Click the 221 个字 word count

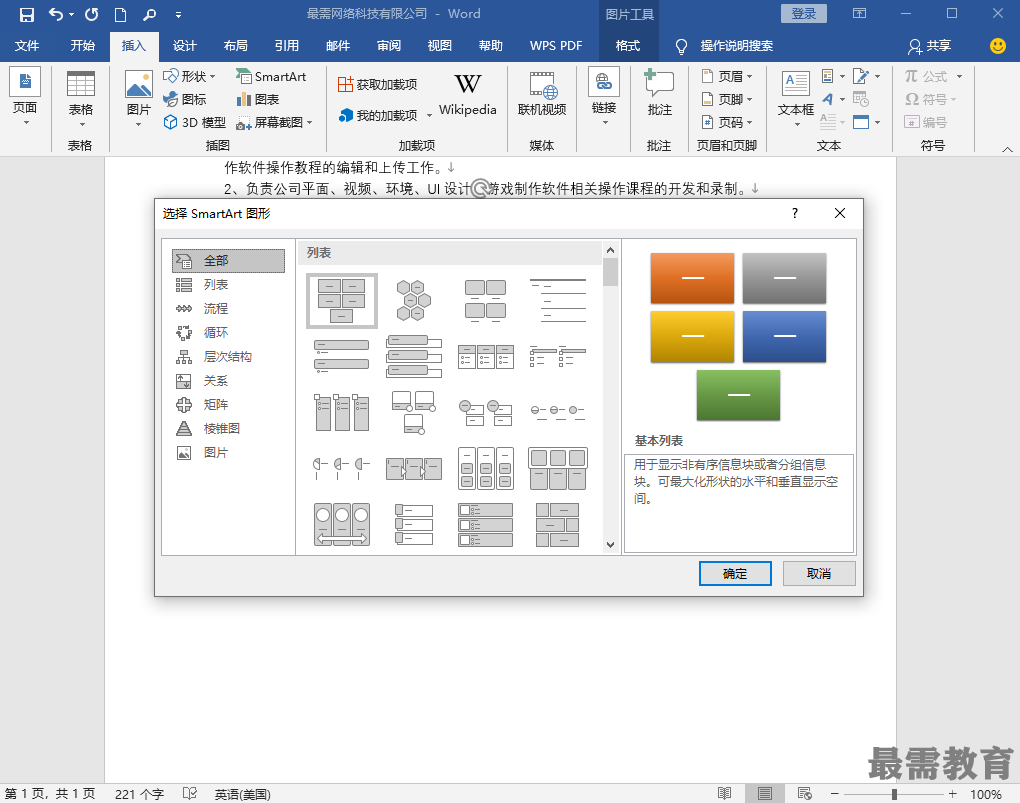tap(139, 794)
